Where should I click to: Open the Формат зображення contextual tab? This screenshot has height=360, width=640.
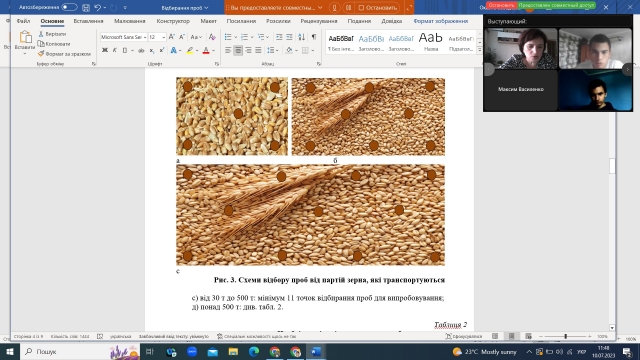(440, 21)
